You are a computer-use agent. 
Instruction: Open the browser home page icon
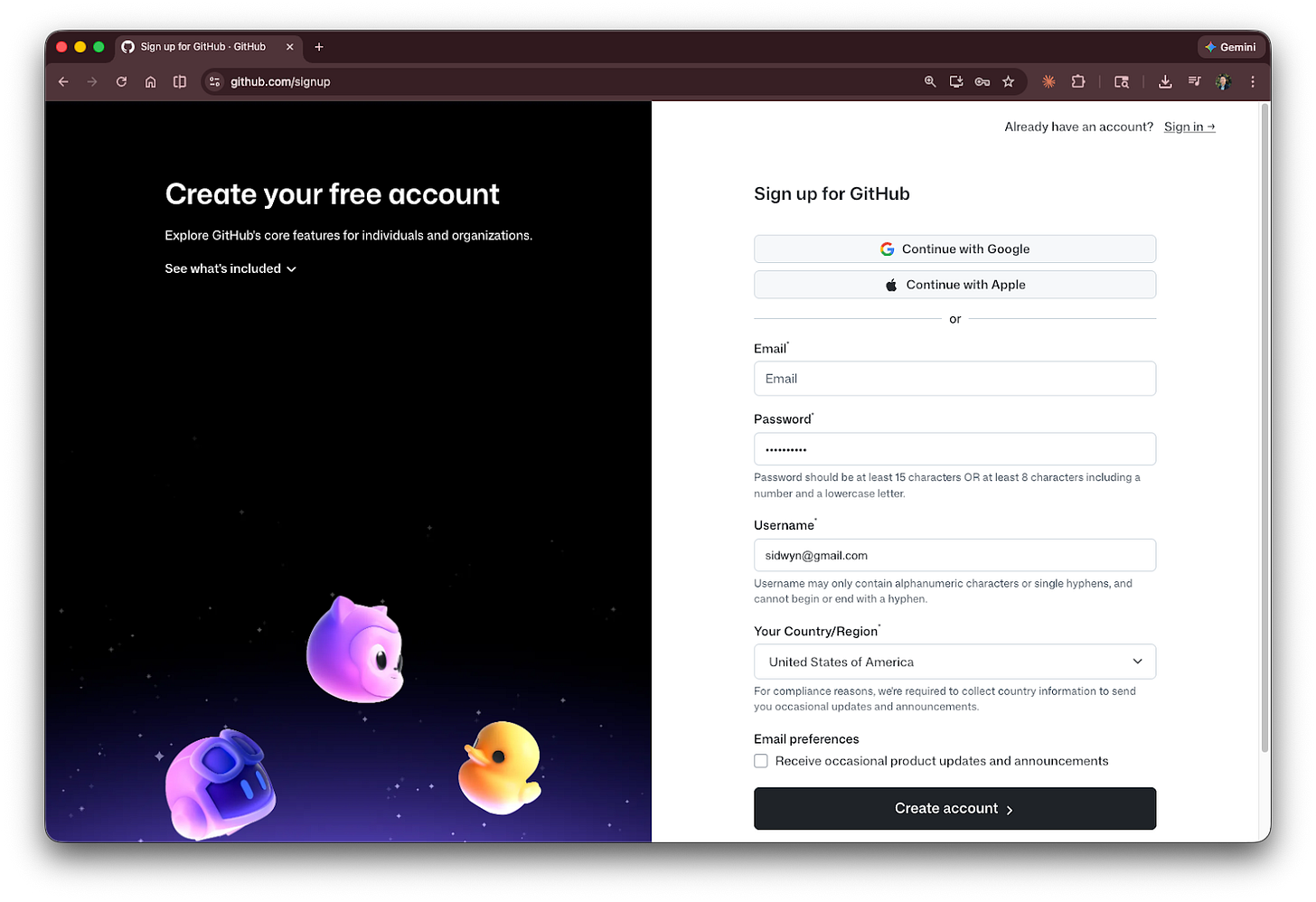(x=151, y=81)
